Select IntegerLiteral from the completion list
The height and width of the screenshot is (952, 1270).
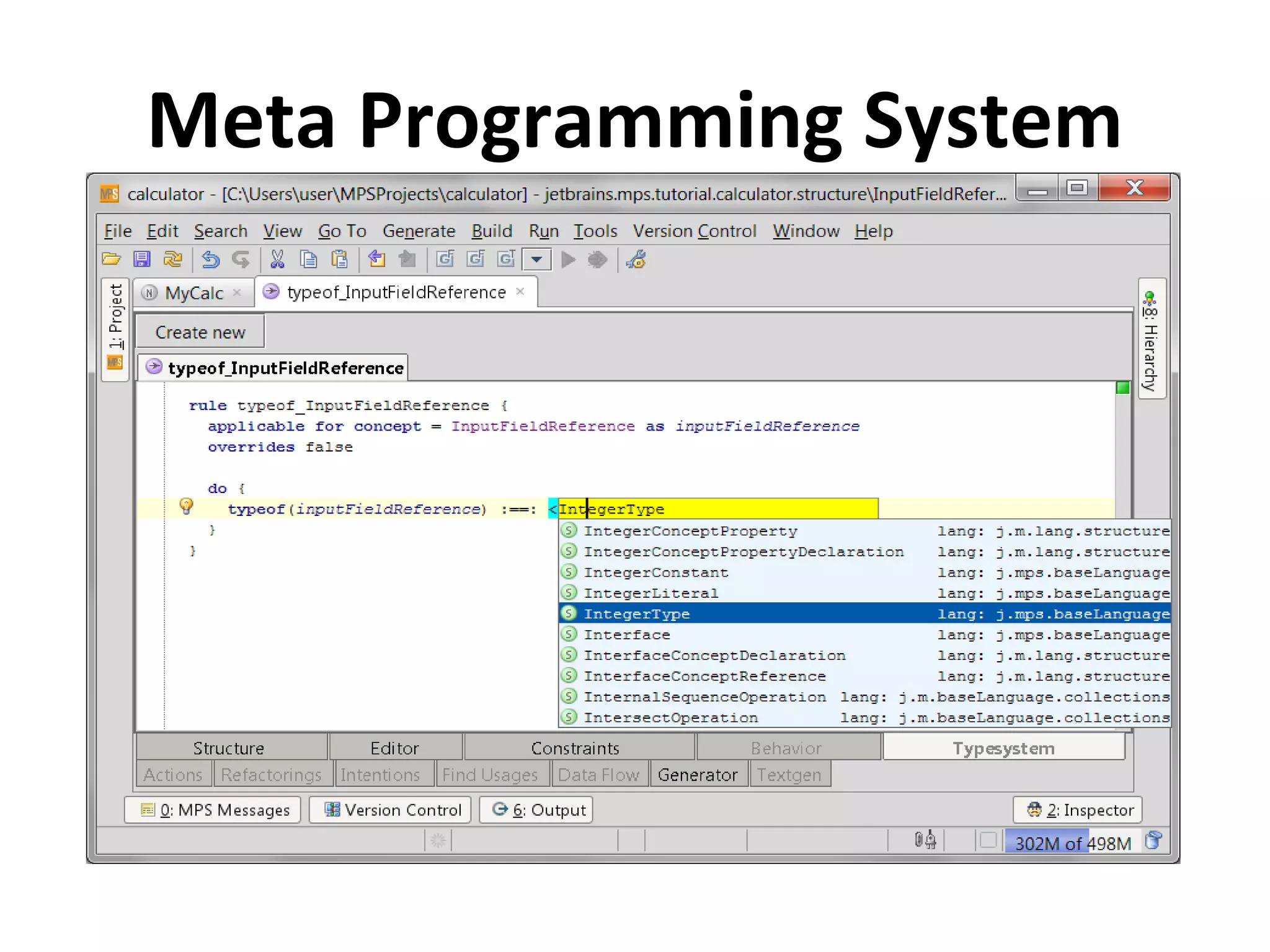point(651,594)
